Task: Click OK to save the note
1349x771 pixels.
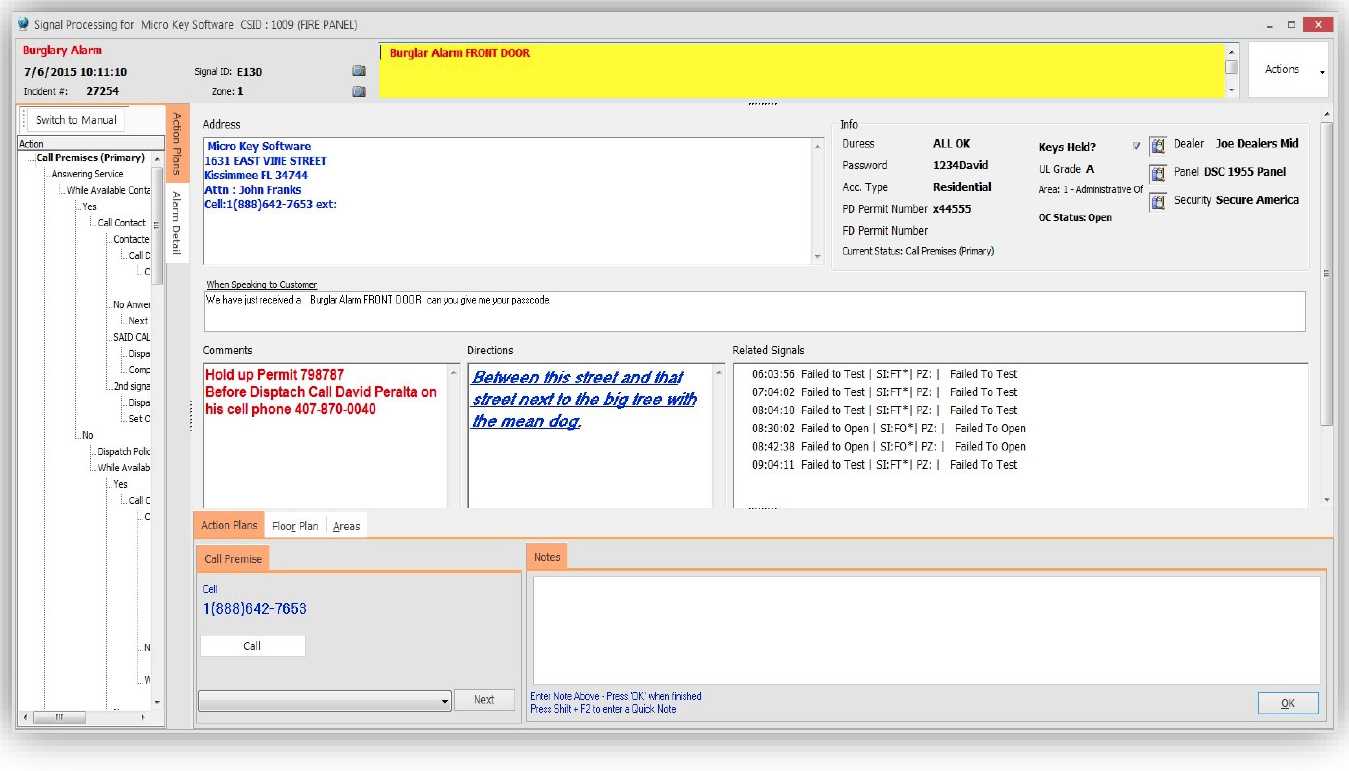Action: [1287, 703]
